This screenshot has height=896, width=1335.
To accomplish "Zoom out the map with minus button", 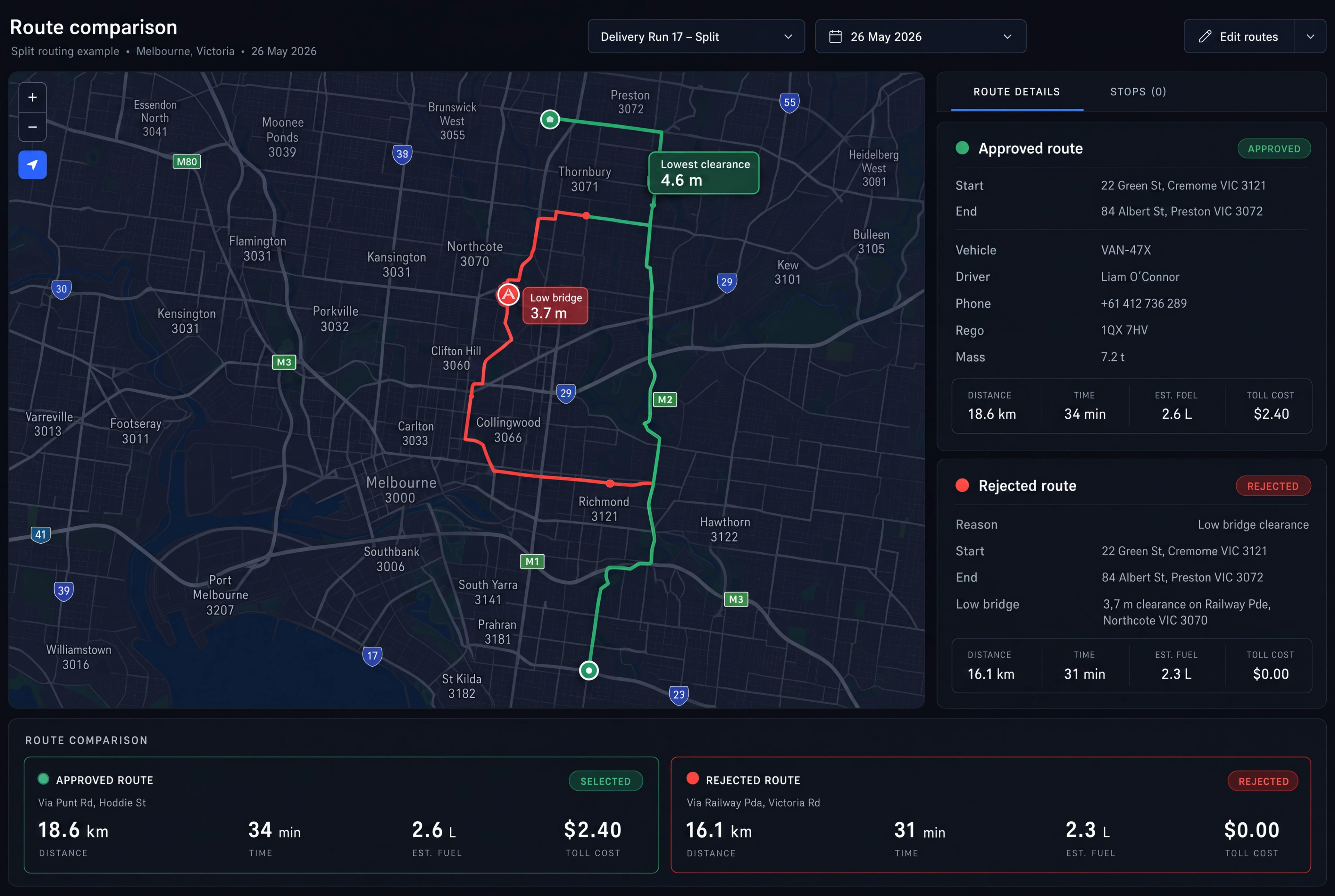I will coord(33,127).
